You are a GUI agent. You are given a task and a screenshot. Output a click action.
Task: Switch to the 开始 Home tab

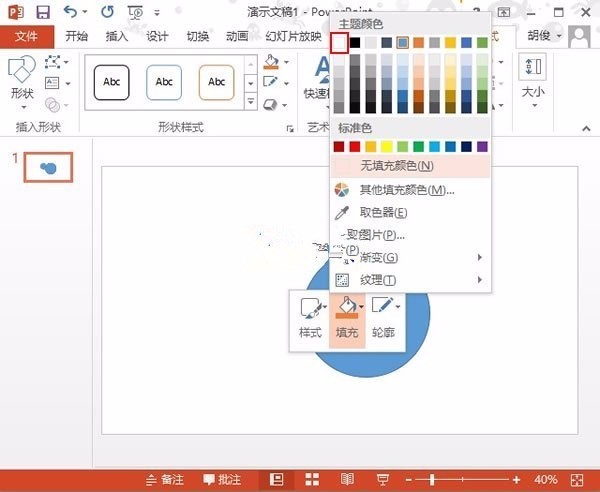pos(77,36)
